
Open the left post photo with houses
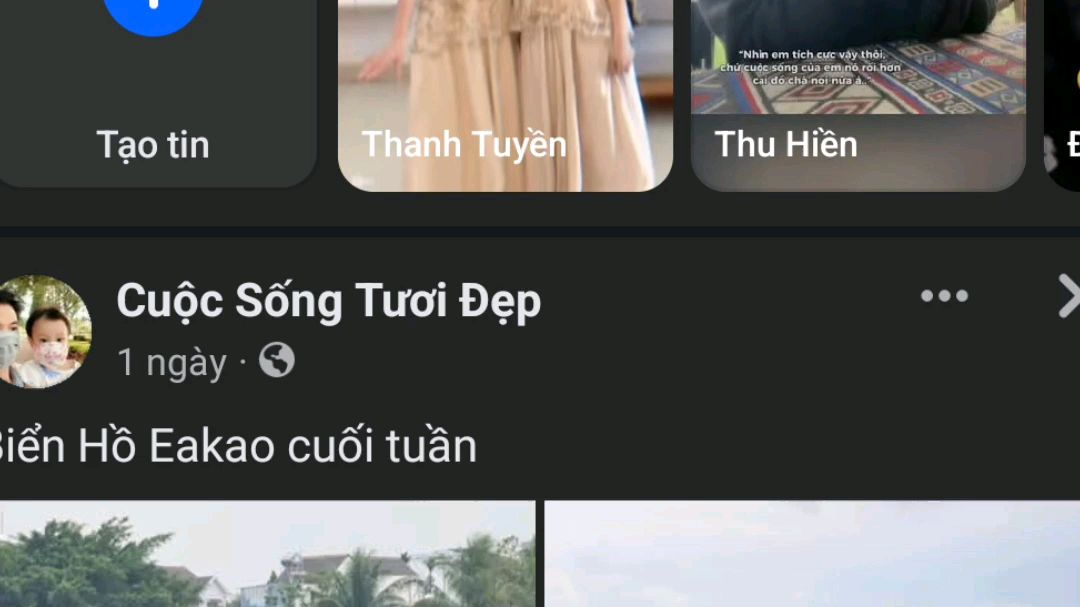267,554
